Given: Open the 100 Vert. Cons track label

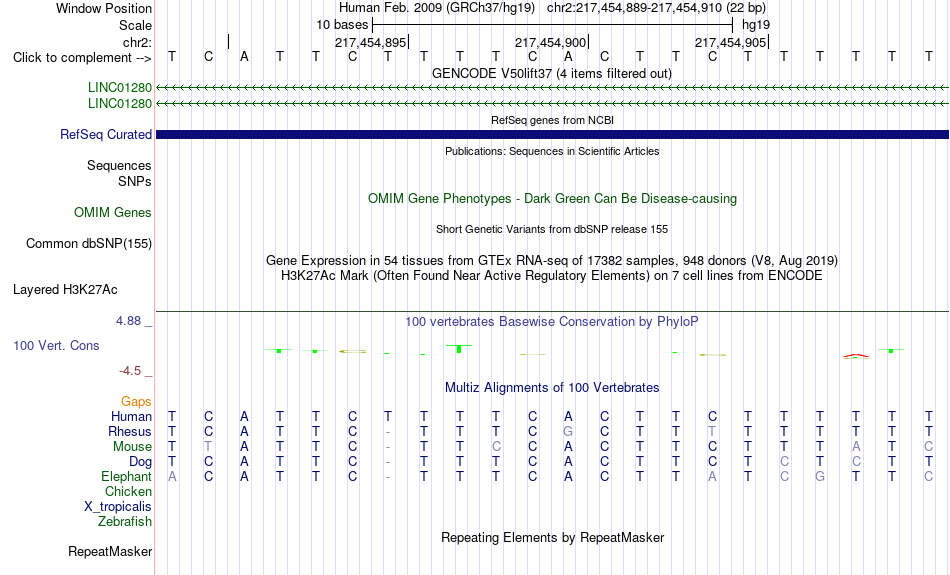Looking at the screenshot, I should (x=56, y=345).
